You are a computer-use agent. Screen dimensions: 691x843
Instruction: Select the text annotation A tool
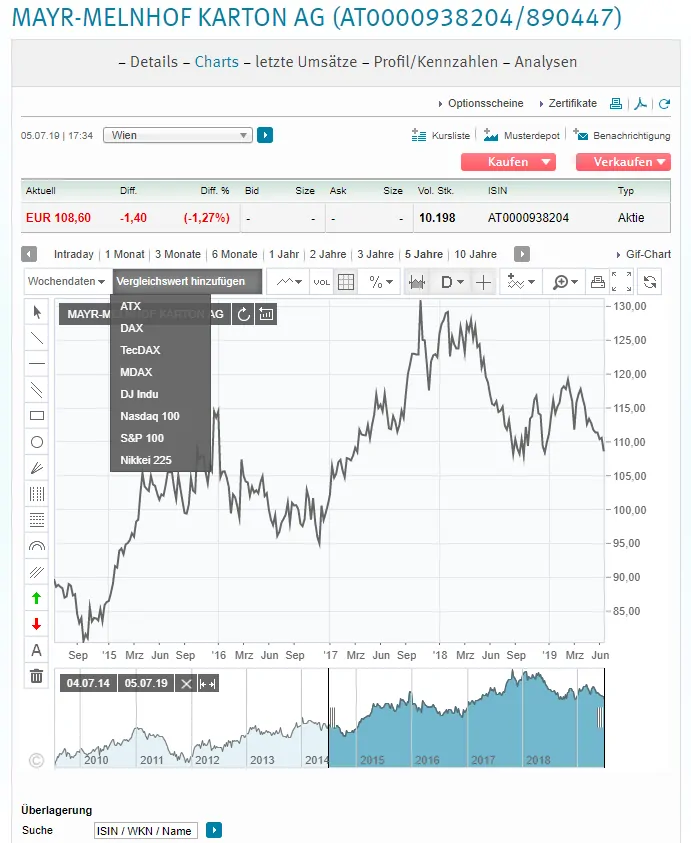[x=37, y=650]
